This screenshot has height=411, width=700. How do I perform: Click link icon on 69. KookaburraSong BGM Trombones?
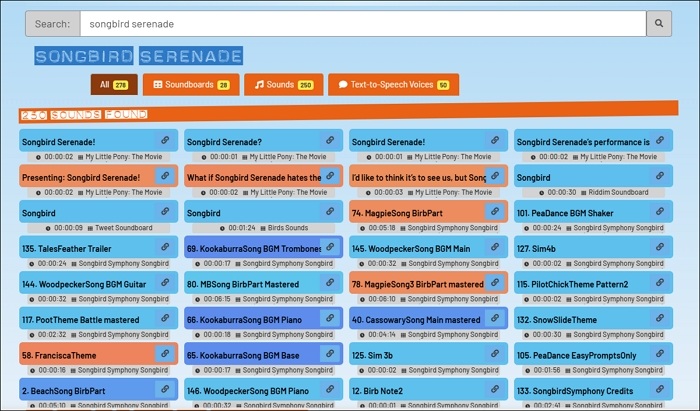point(330,247)
